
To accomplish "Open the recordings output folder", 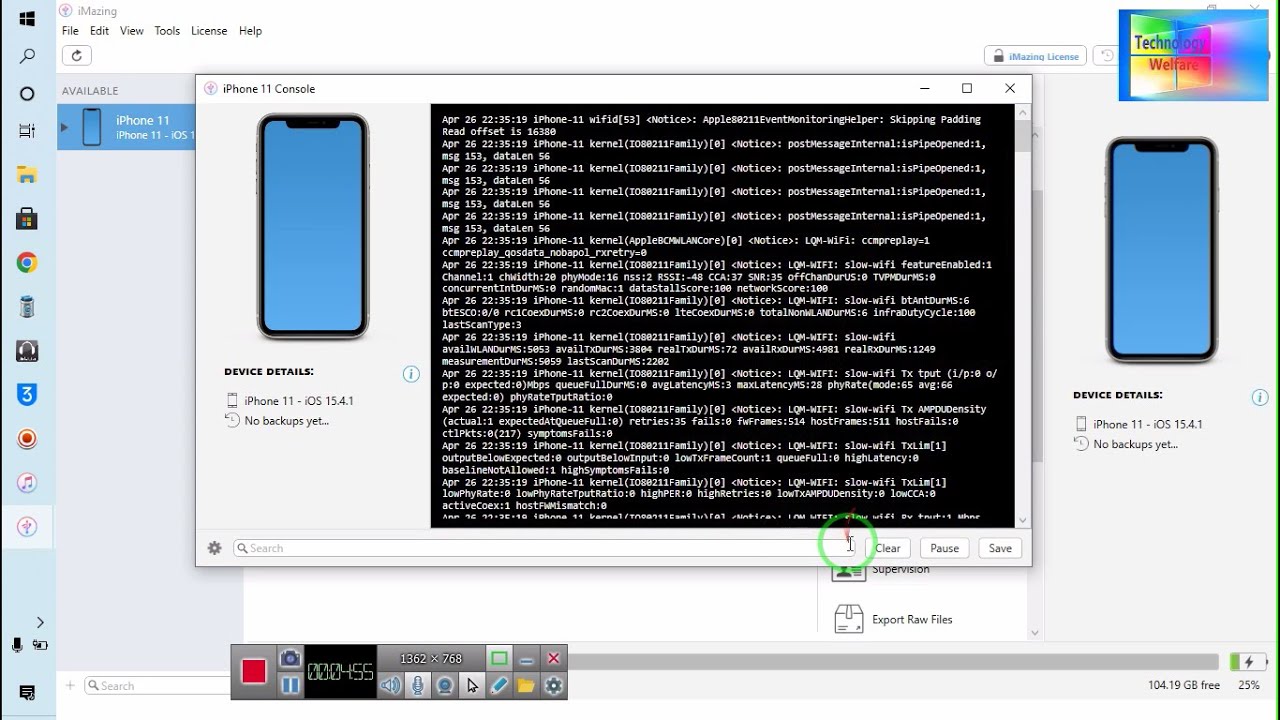I will [x=526, y=685].
